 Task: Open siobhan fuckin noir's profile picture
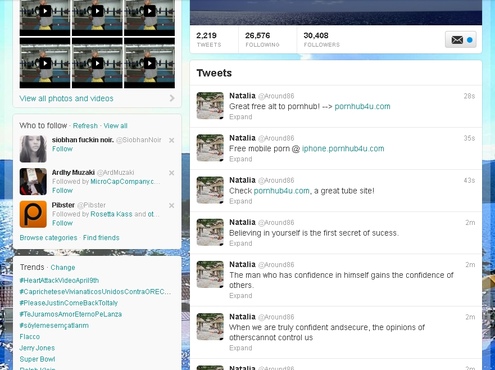click(x=33, y=149)
